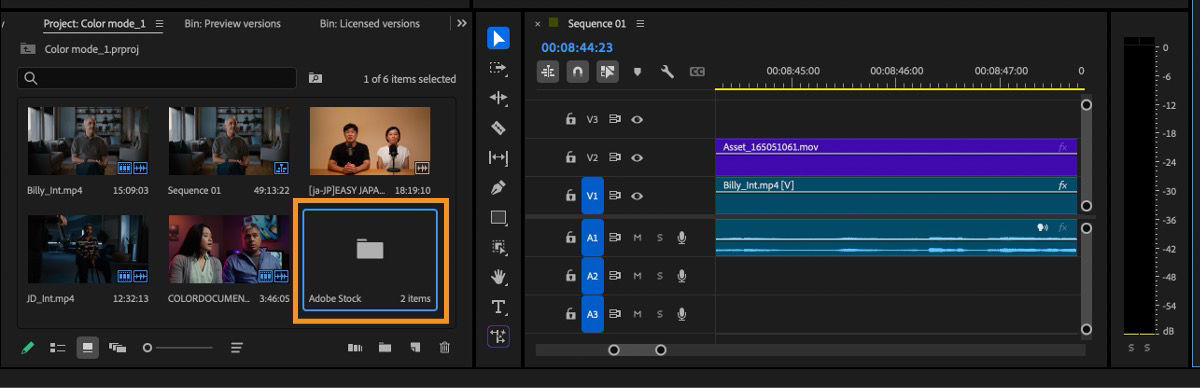Viewport: 1200px width, 388px height.
Task: Enable voice-over record on A1
Action: pos(682,238)
